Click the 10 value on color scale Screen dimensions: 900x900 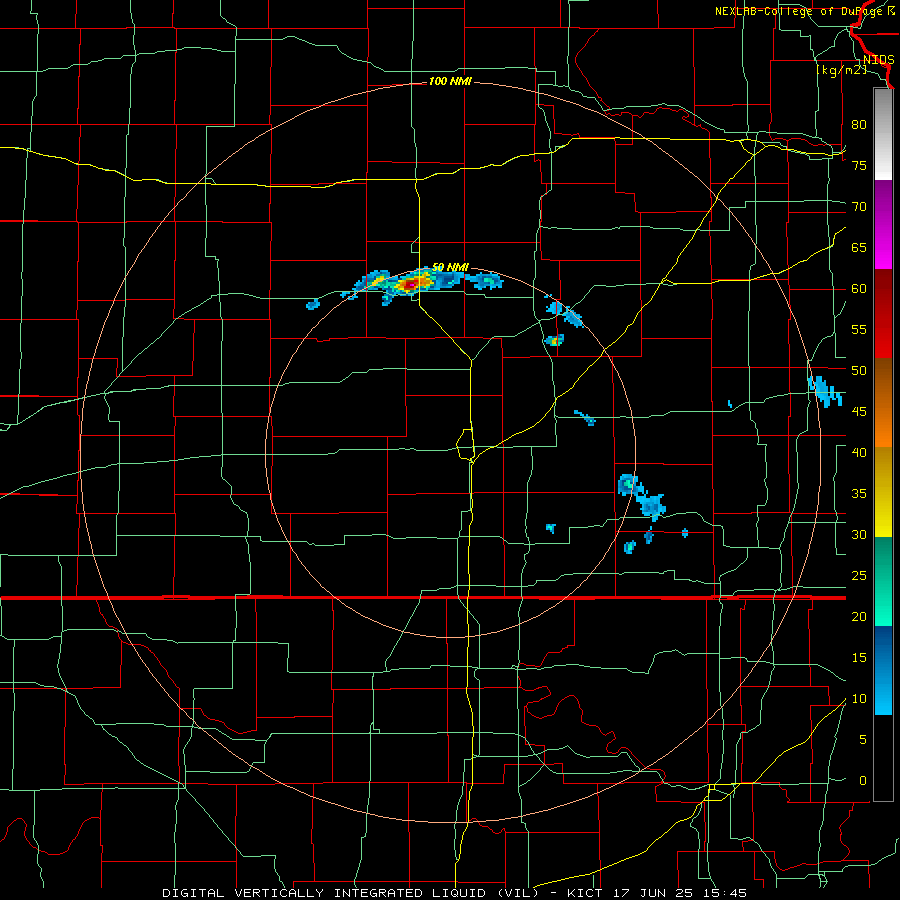coord(859,699)
